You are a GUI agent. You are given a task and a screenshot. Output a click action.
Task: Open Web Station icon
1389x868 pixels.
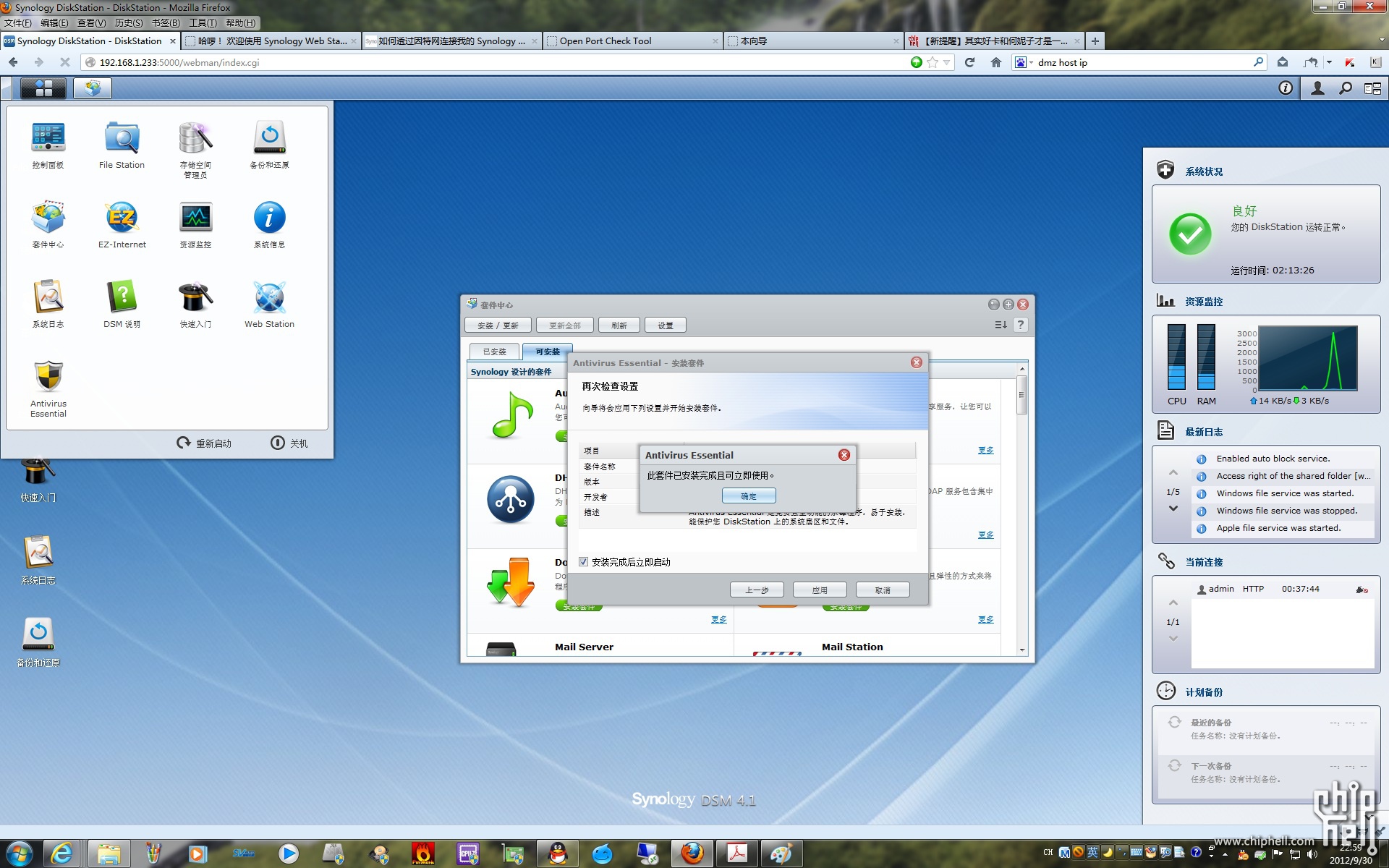pos(269,304)
